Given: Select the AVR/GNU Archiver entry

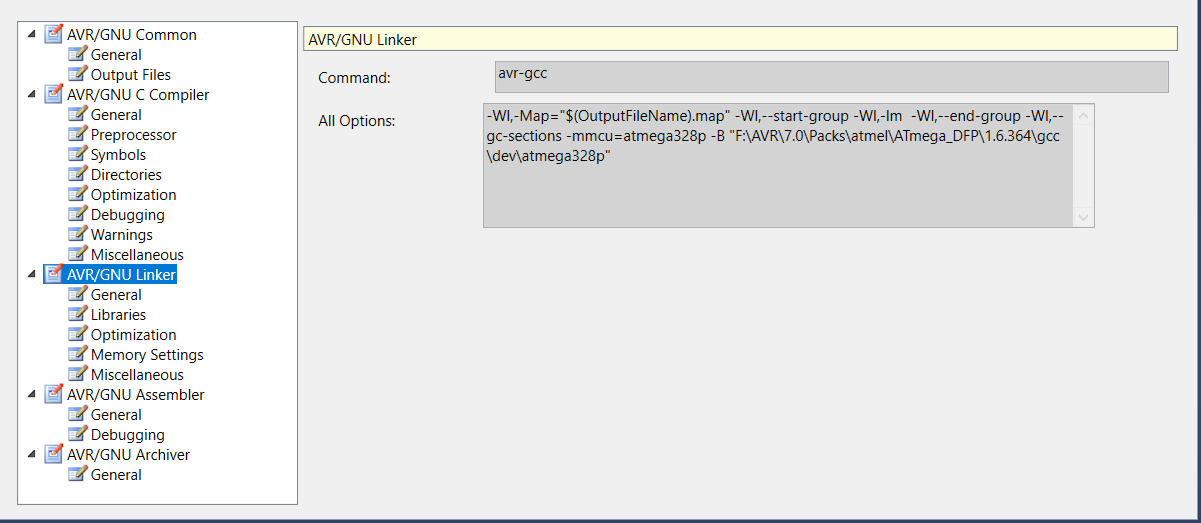Looking at the screenshot, I should pos(128,455).
